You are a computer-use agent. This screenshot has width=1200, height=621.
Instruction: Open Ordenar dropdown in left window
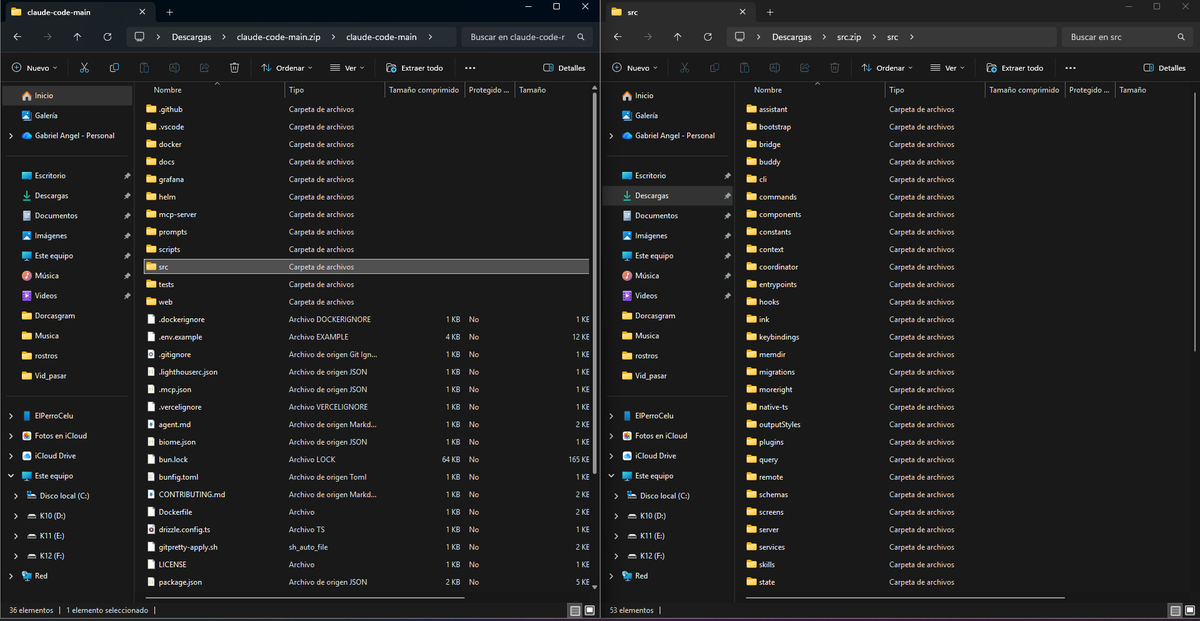pos(287,68)
